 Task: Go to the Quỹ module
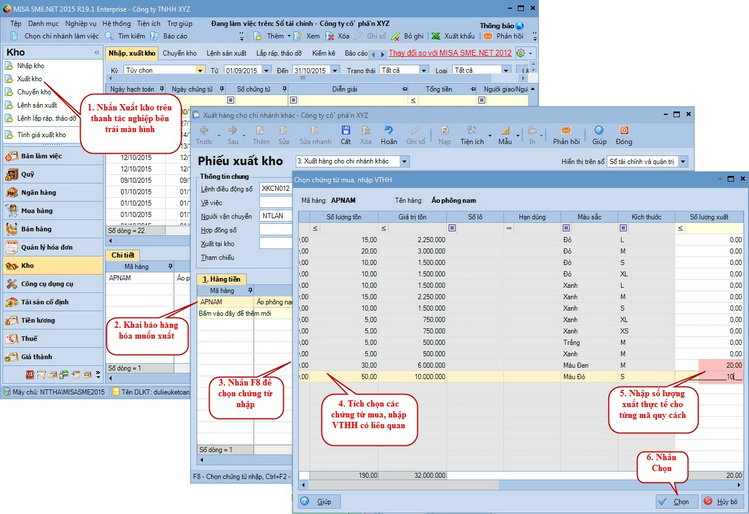coord(53,174)
